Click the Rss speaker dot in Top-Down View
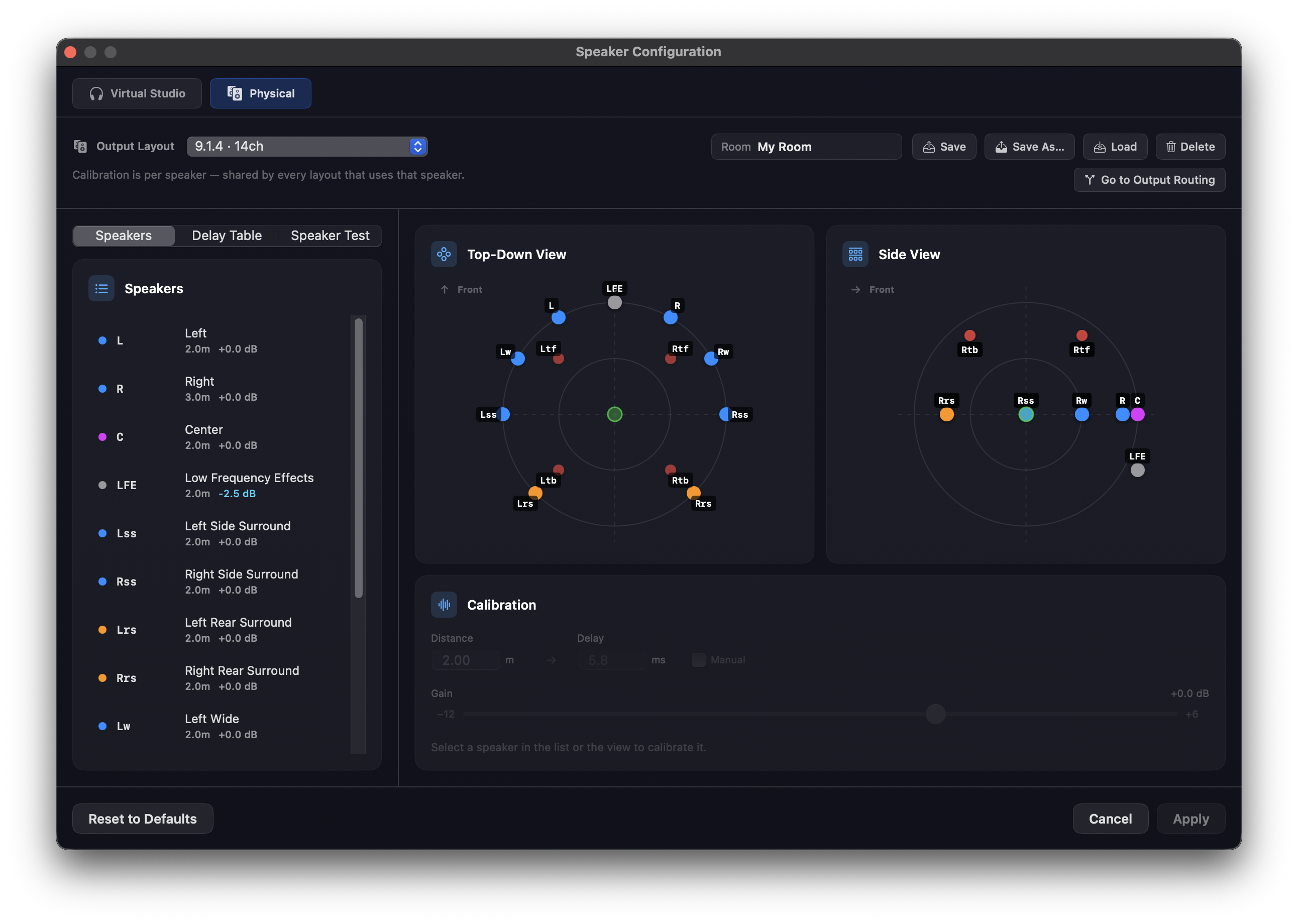Viewport: 1298px width, 924px height. (x=726, y=414)
